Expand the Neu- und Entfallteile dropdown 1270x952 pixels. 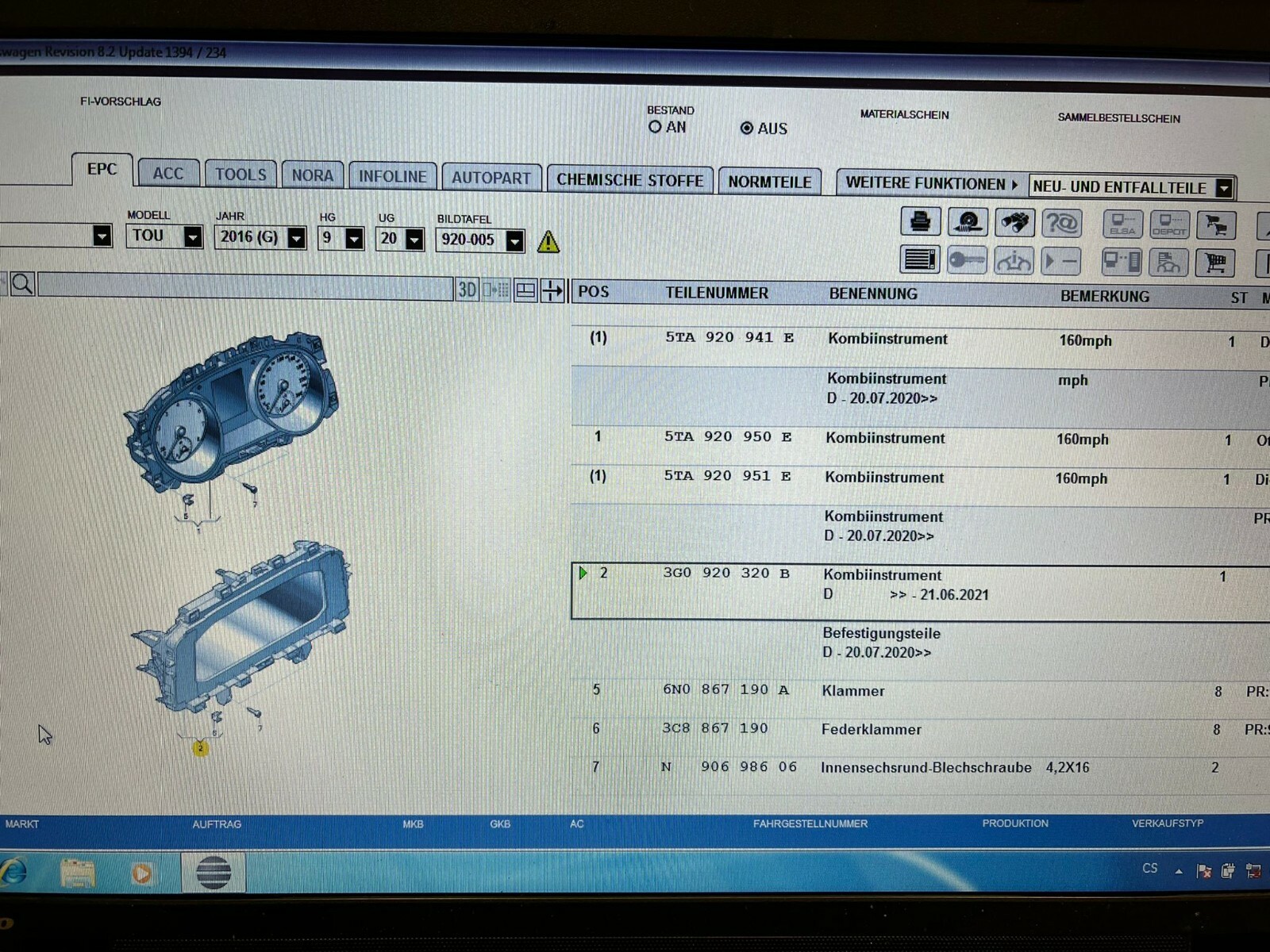pos(1224,188)
